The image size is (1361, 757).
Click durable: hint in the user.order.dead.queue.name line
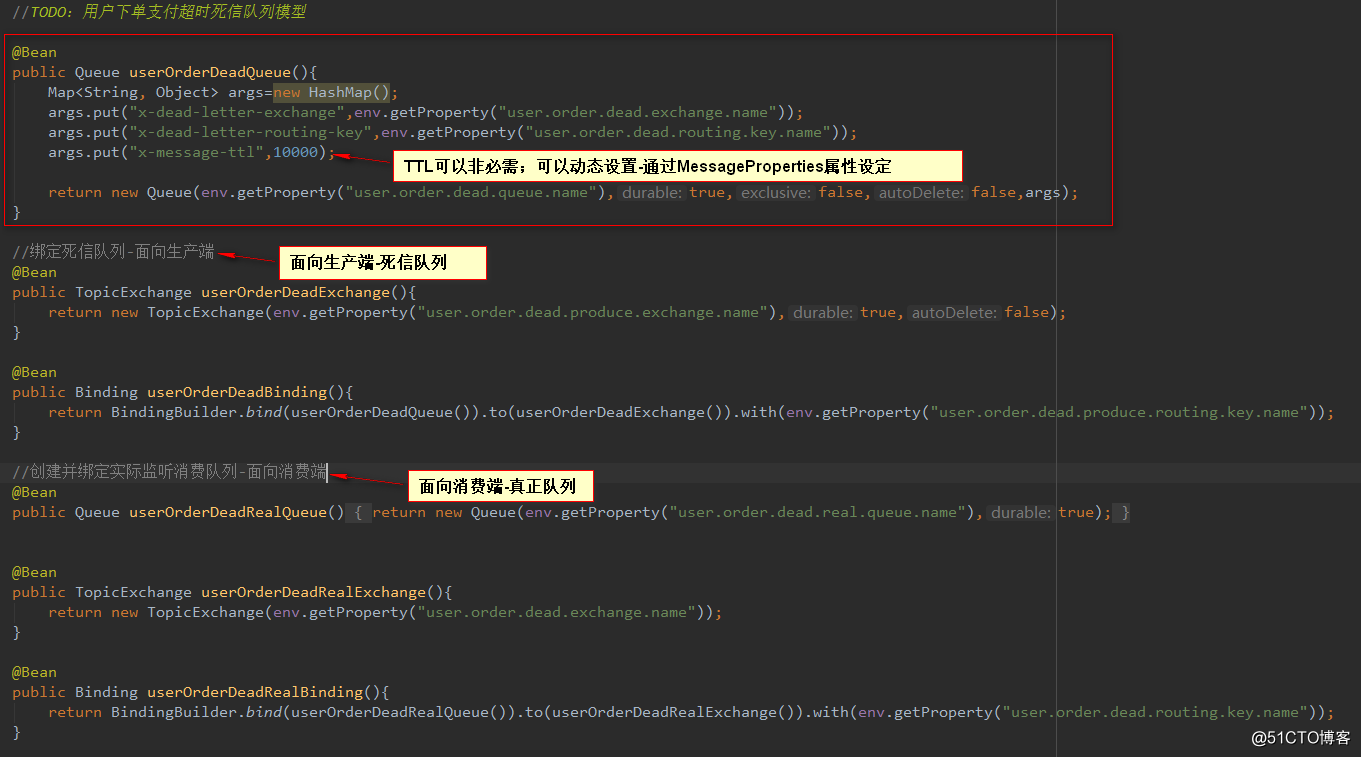[652, 192]
